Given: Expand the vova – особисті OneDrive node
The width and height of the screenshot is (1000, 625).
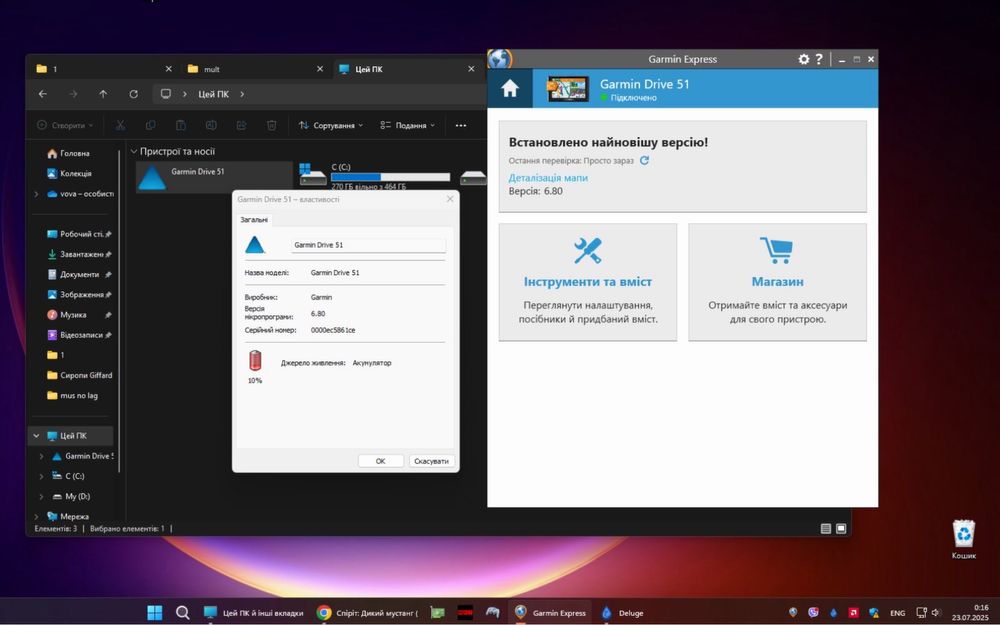Looking at the screenshot, I should click(36, 194).
